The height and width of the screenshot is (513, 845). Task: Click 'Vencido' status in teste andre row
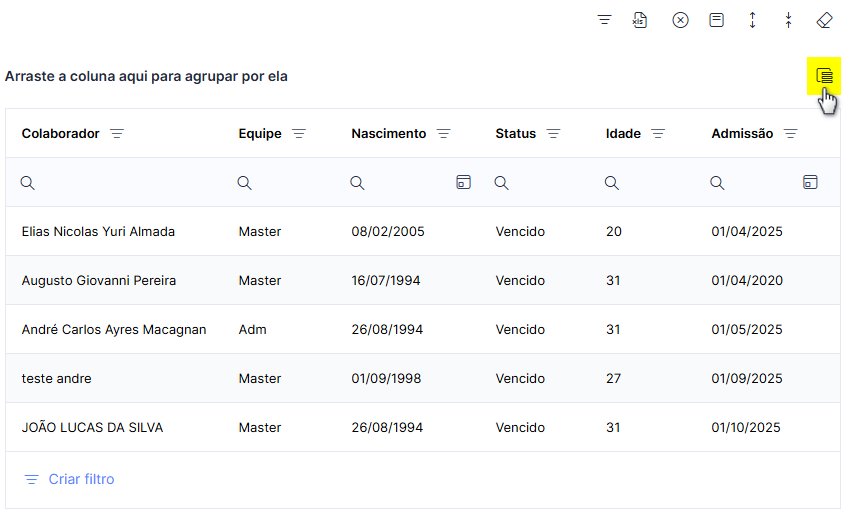520,379
